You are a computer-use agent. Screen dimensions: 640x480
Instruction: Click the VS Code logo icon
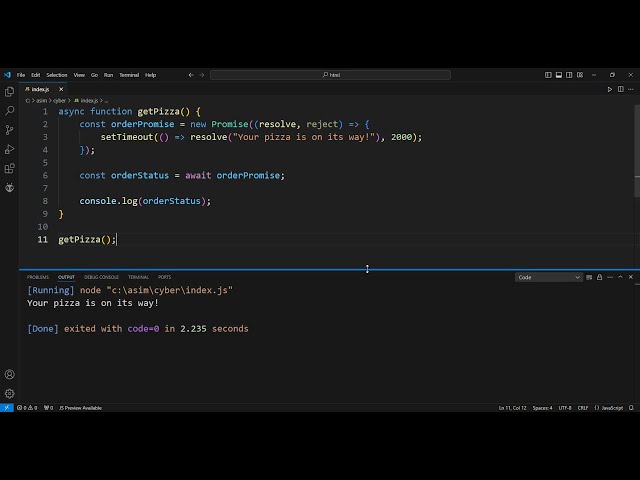(x=7, y=75)
